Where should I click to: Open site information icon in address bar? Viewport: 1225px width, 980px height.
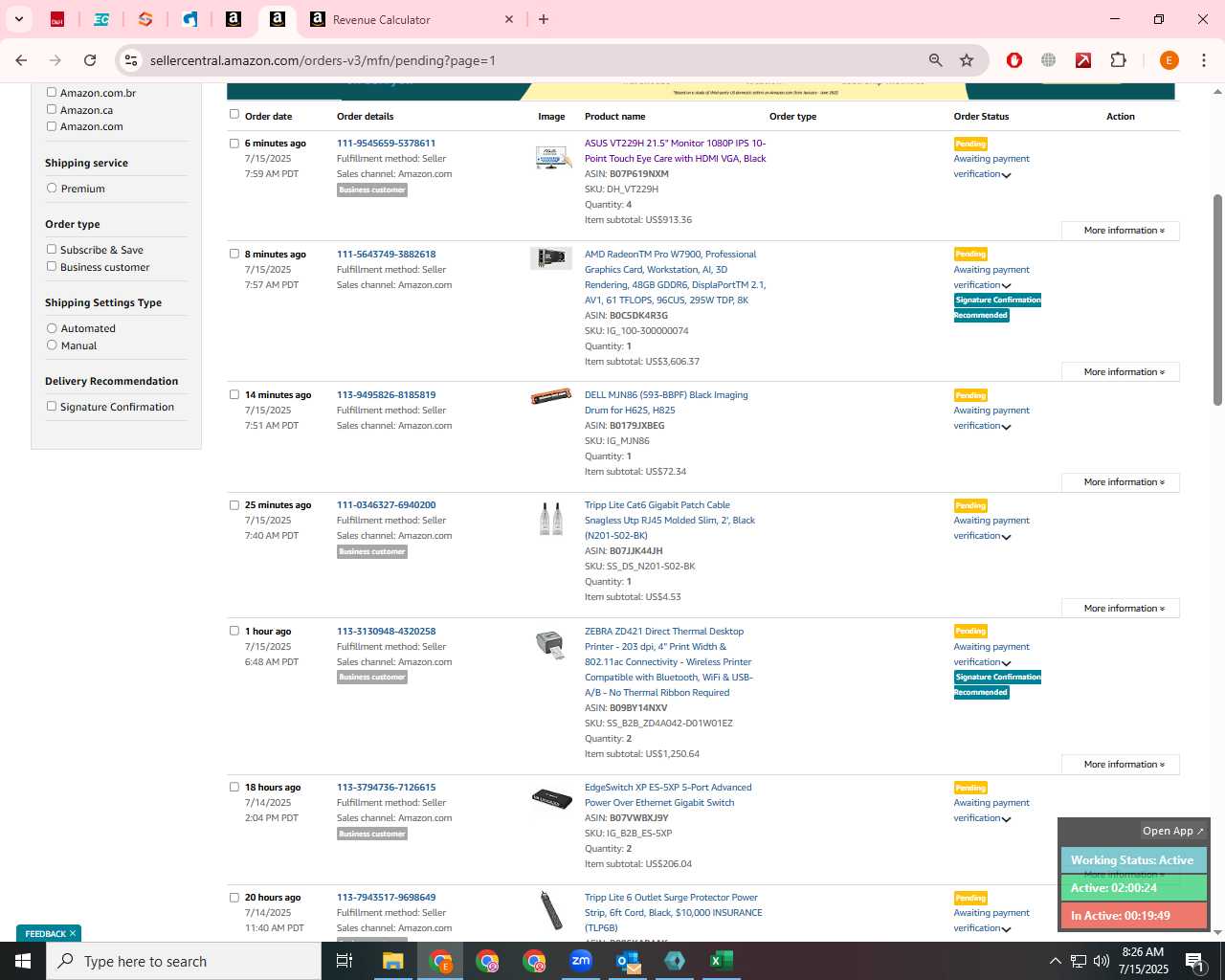[x=131, y=60]
